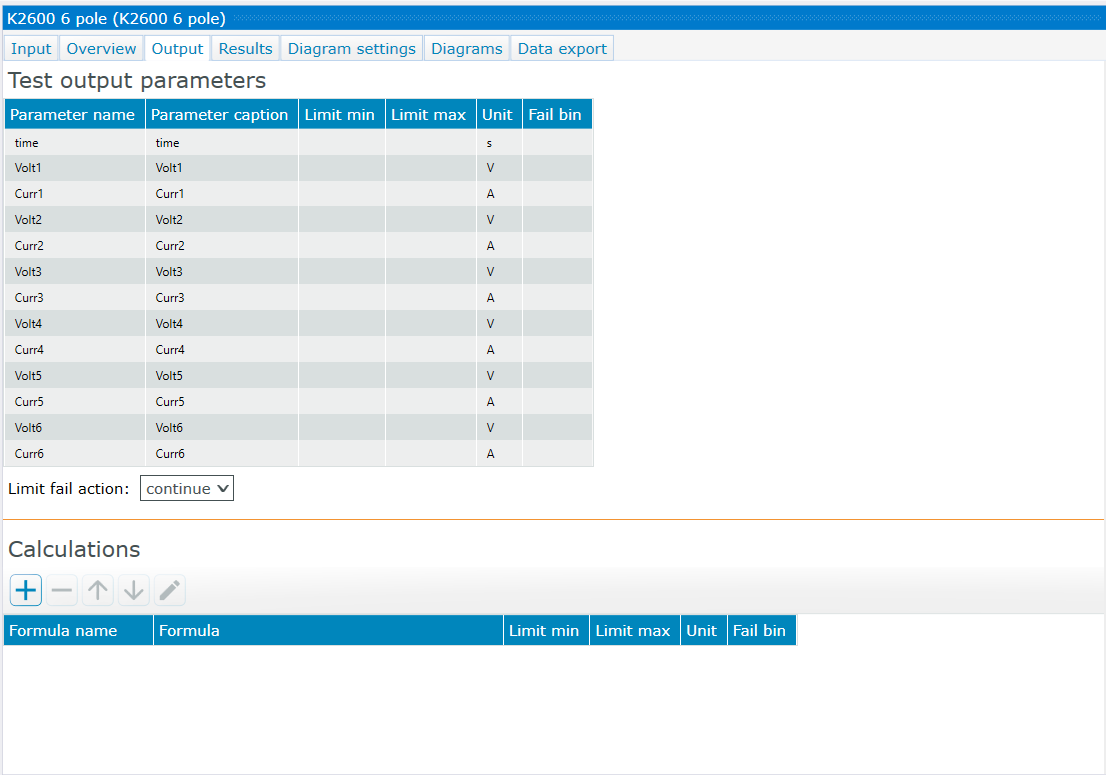Select the Volt6 parameter name cell
Image resolution: width=1106 pixels, height=775 pixels.
(75, 427)
